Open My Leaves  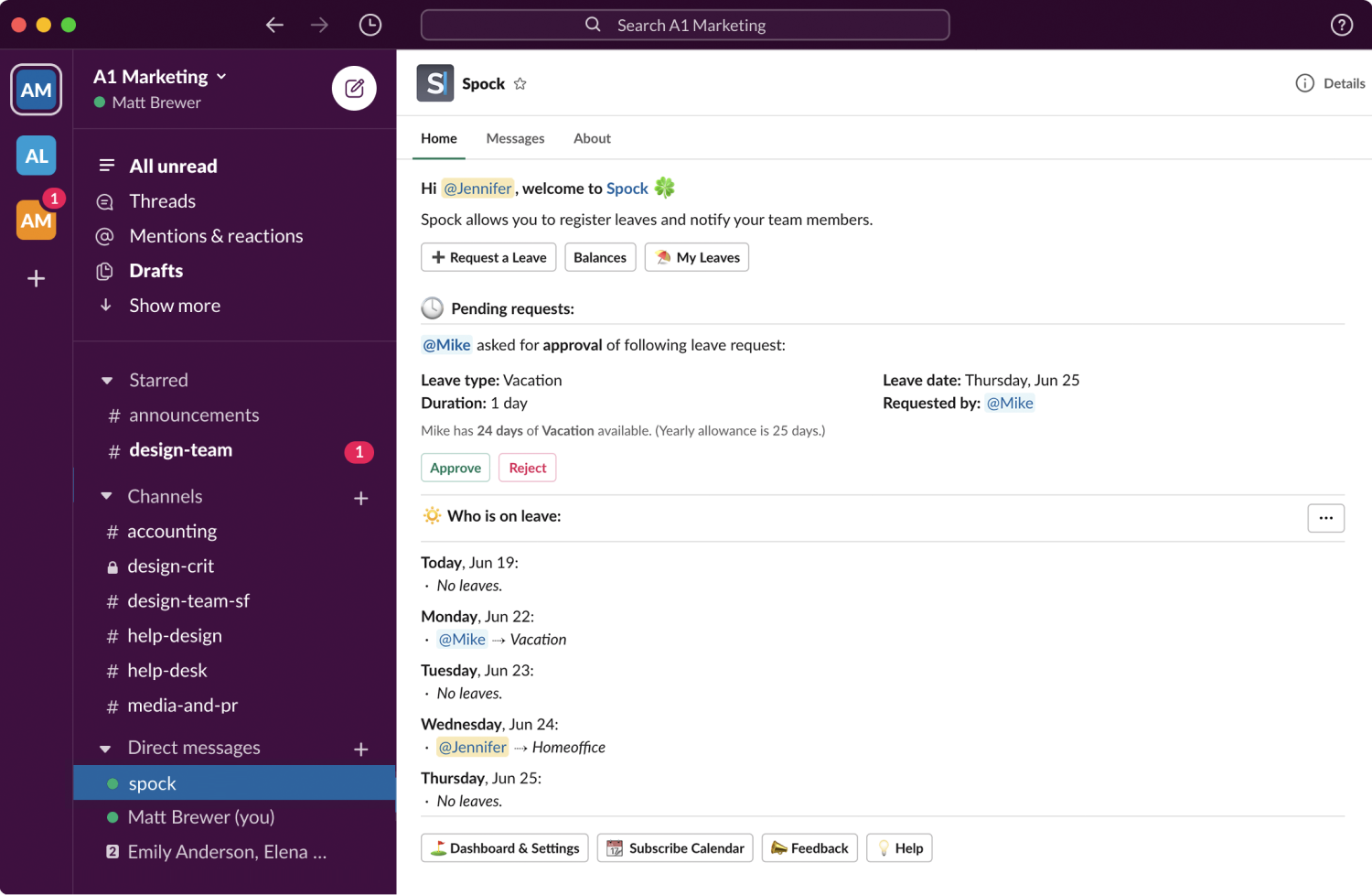(697, 257)
